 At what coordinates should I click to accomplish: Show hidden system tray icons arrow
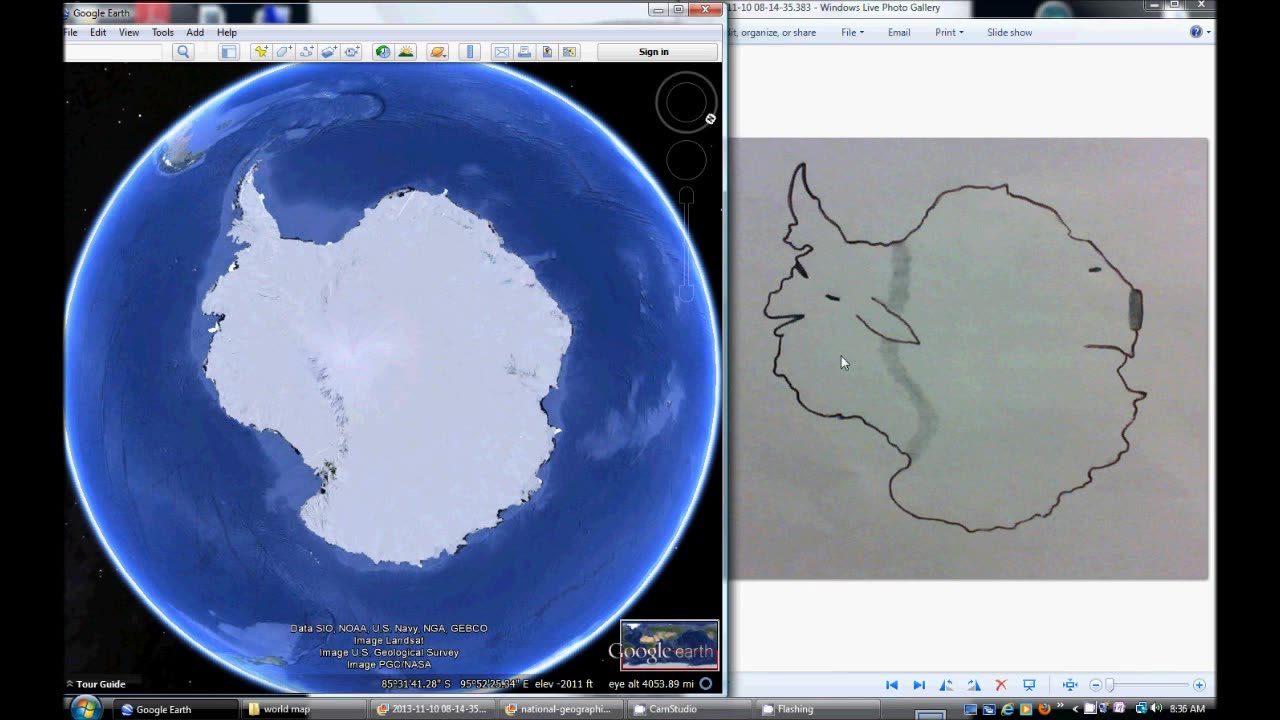point(1074,709)
